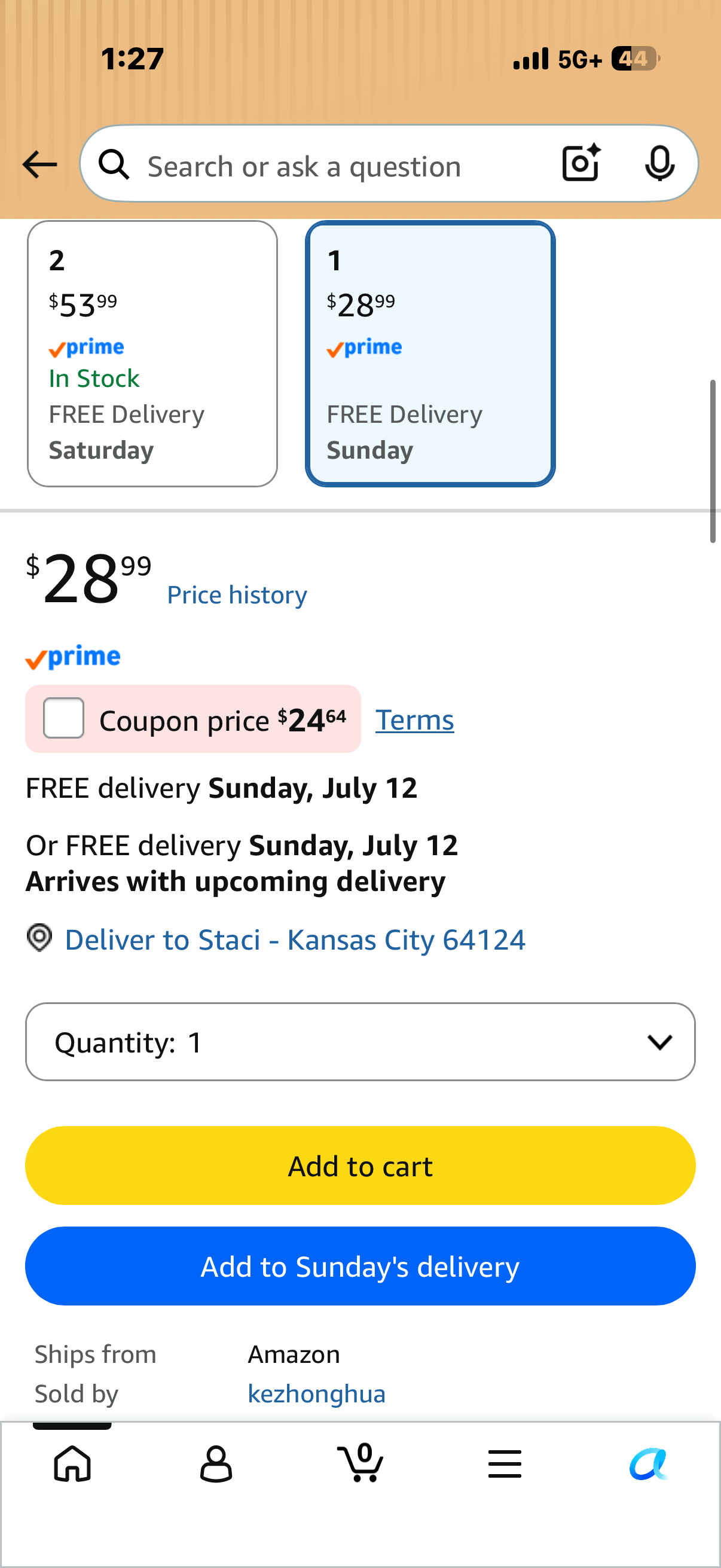721x1568 pixels.
Task: Change delivery location Kansas City 64124
Action: point(295,940)
